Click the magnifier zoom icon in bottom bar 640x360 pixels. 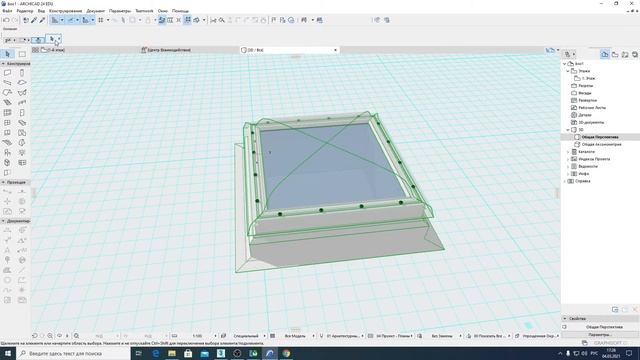point(50,336)
